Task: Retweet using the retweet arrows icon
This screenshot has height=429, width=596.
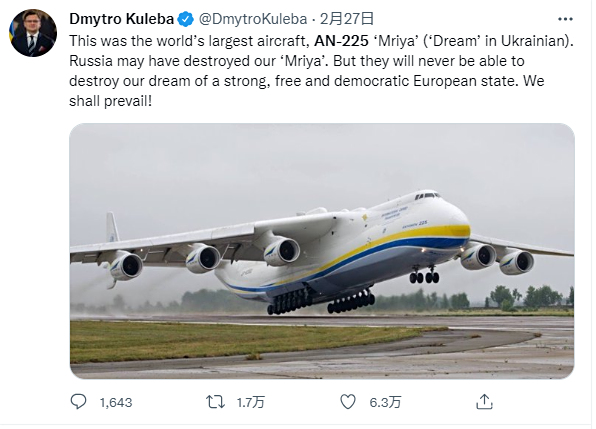Action: [x=215, y=402]
